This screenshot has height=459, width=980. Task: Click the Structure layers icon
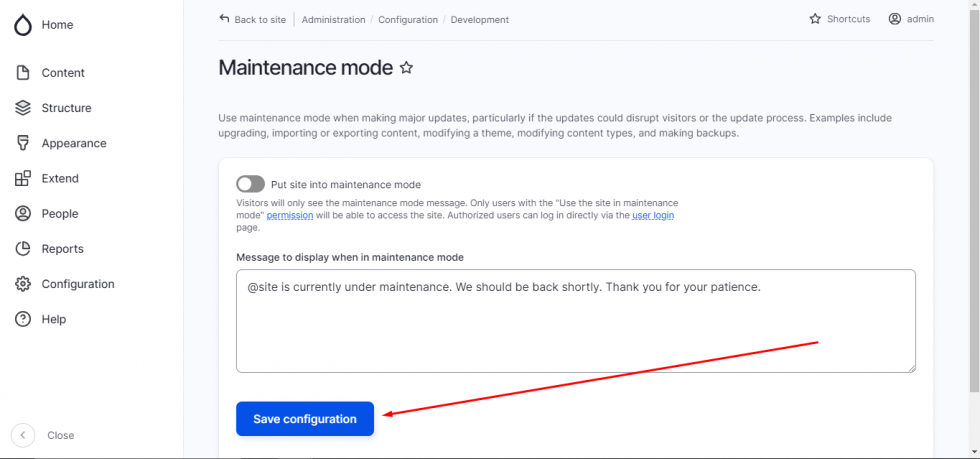(23, 108)
